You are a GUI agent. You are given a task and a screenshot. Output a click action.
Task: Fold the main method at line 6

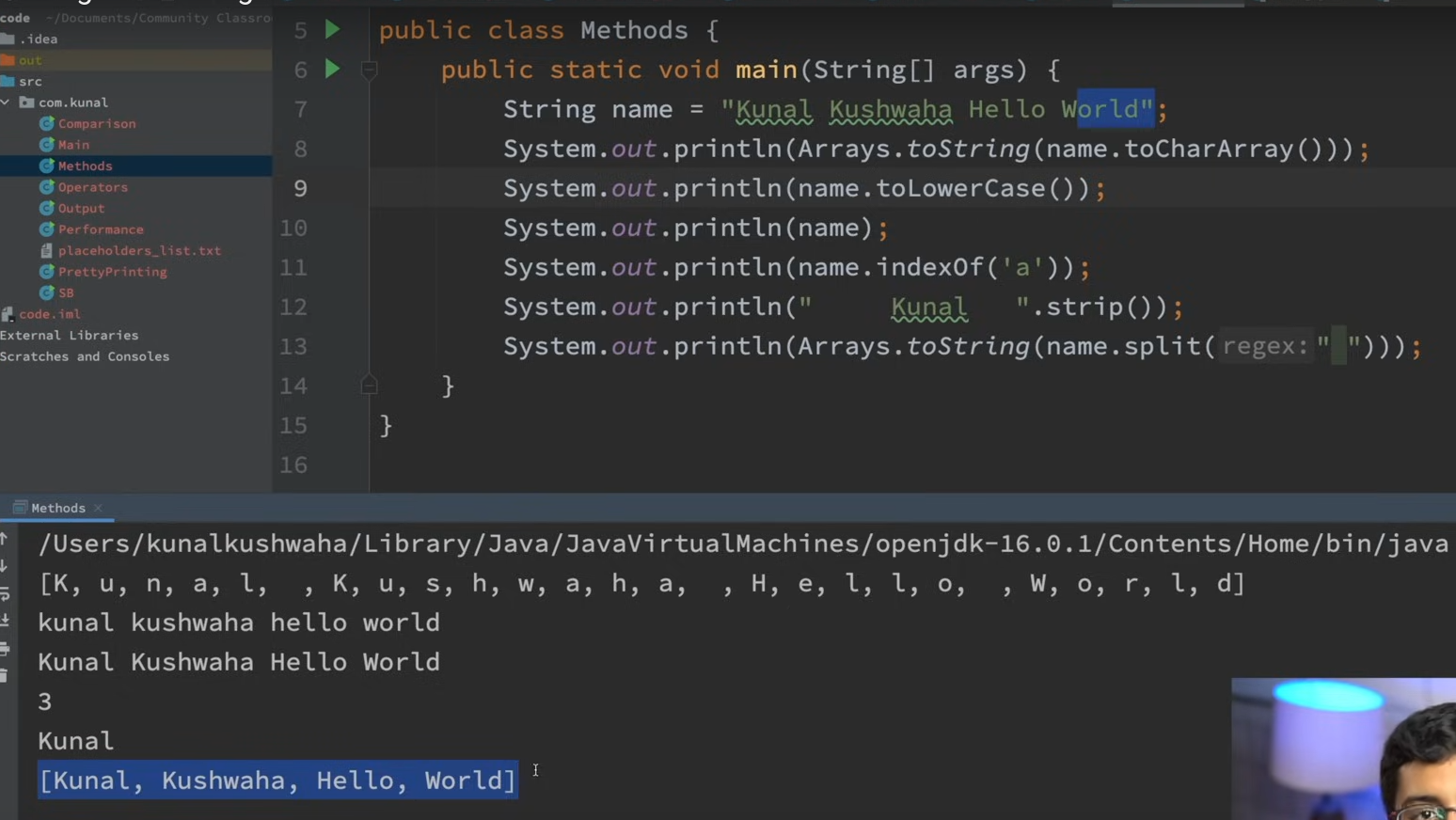click(369, 70)
